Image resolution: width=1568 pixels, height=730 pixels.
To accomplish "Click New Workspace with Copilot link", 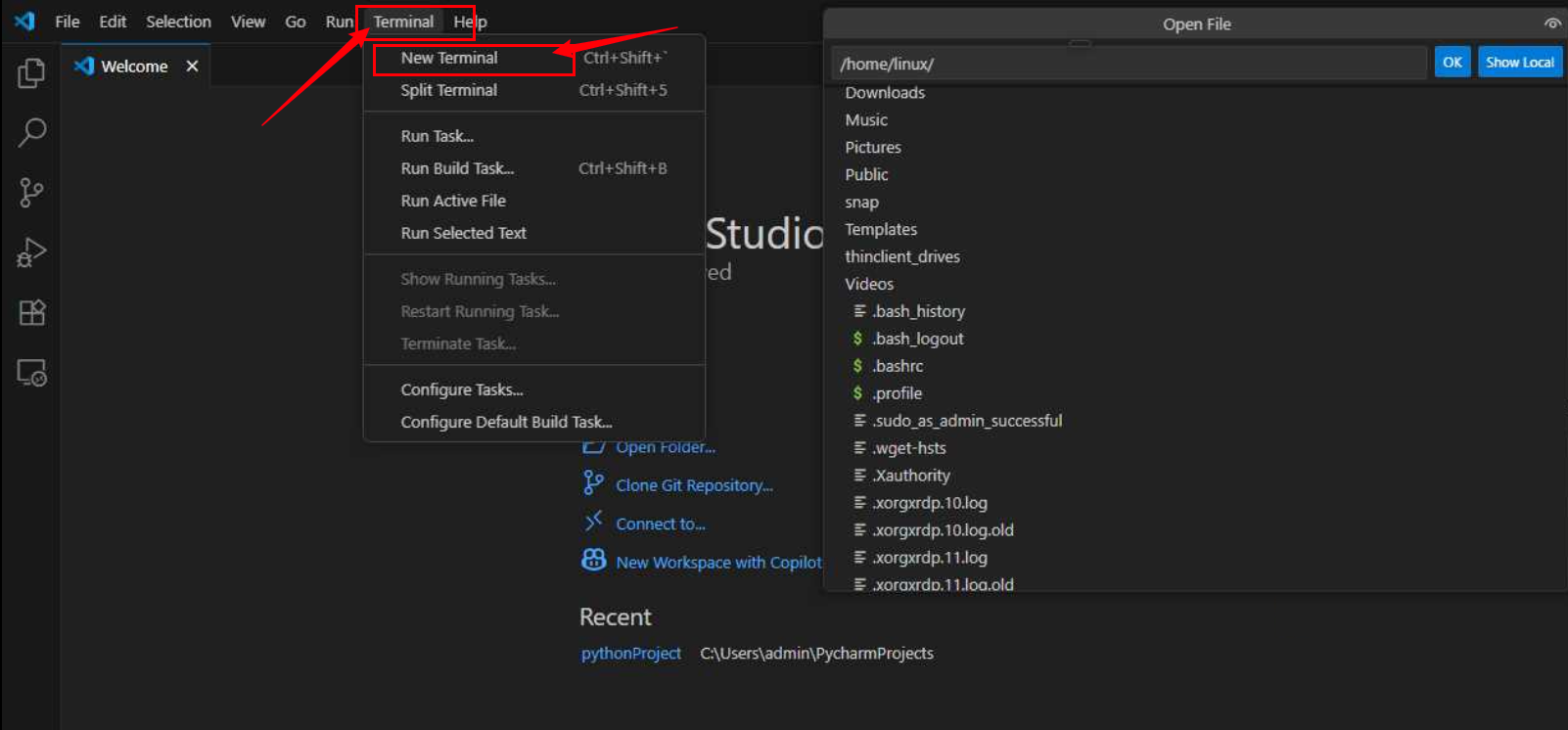I will (718, 563).
